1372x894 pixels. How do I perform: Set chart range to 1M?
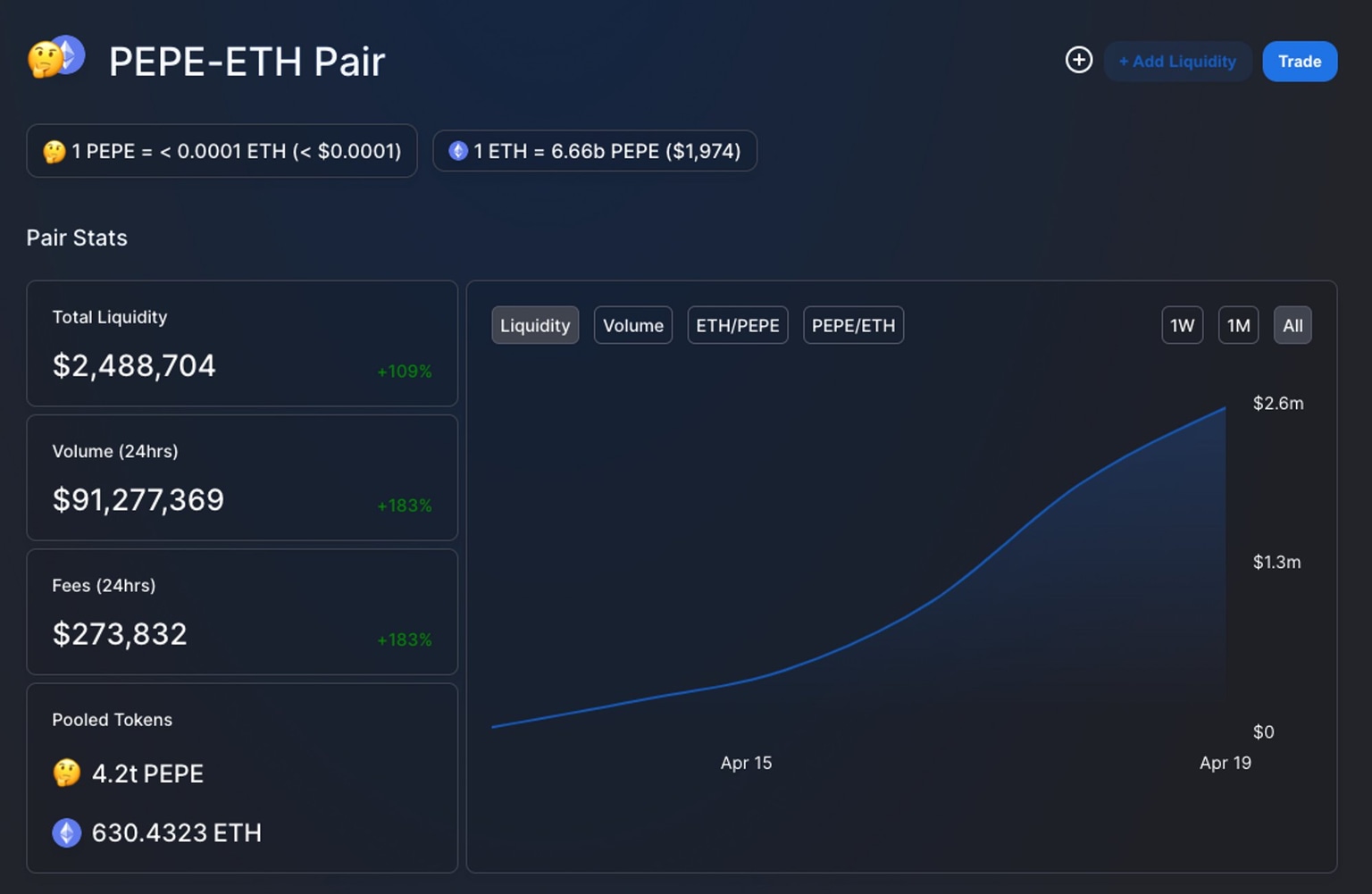click(x=1237, y=325)
